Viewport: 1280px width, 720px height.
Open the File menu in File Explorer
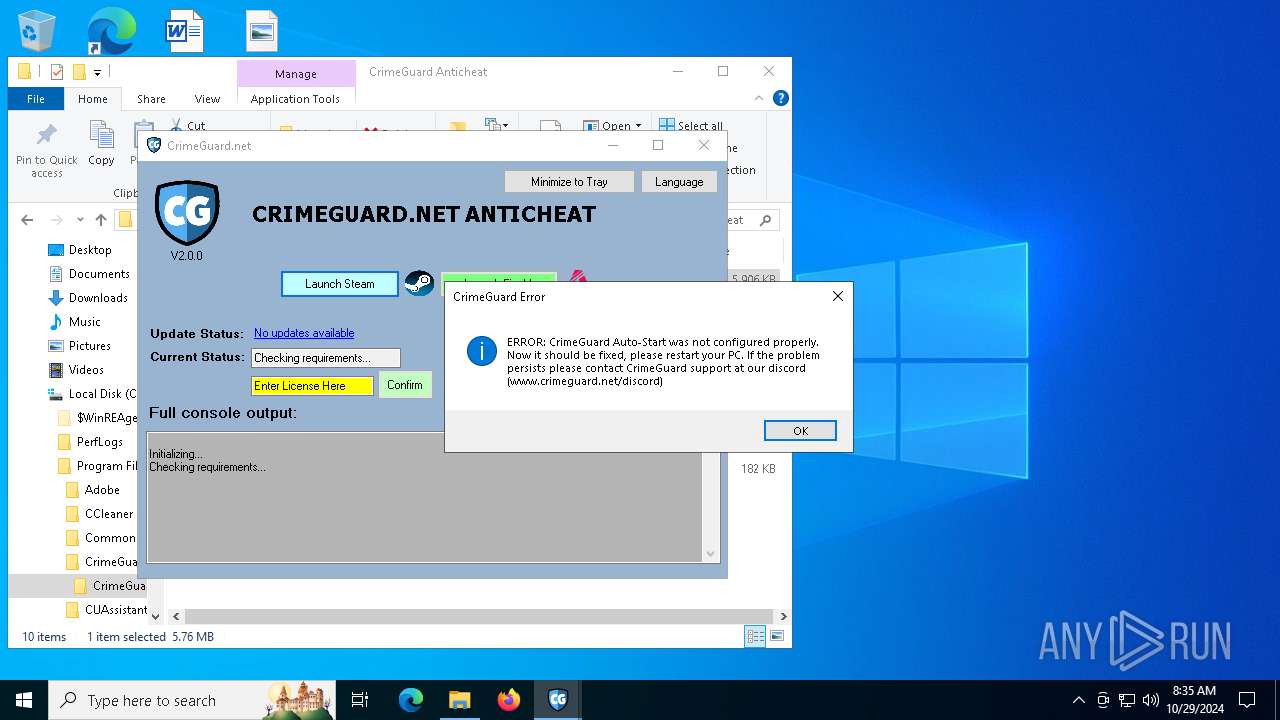point(36,99)
